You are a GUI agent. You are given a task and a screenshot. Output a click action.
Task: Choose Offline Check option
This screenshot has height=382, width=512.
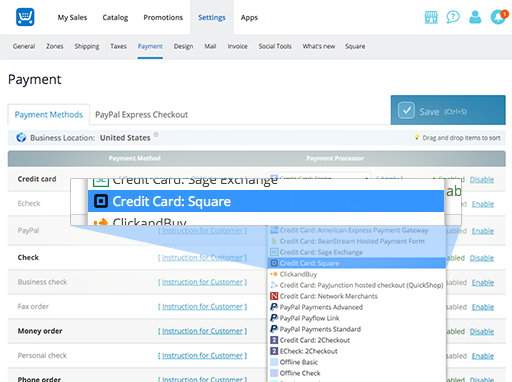[357, 373]
